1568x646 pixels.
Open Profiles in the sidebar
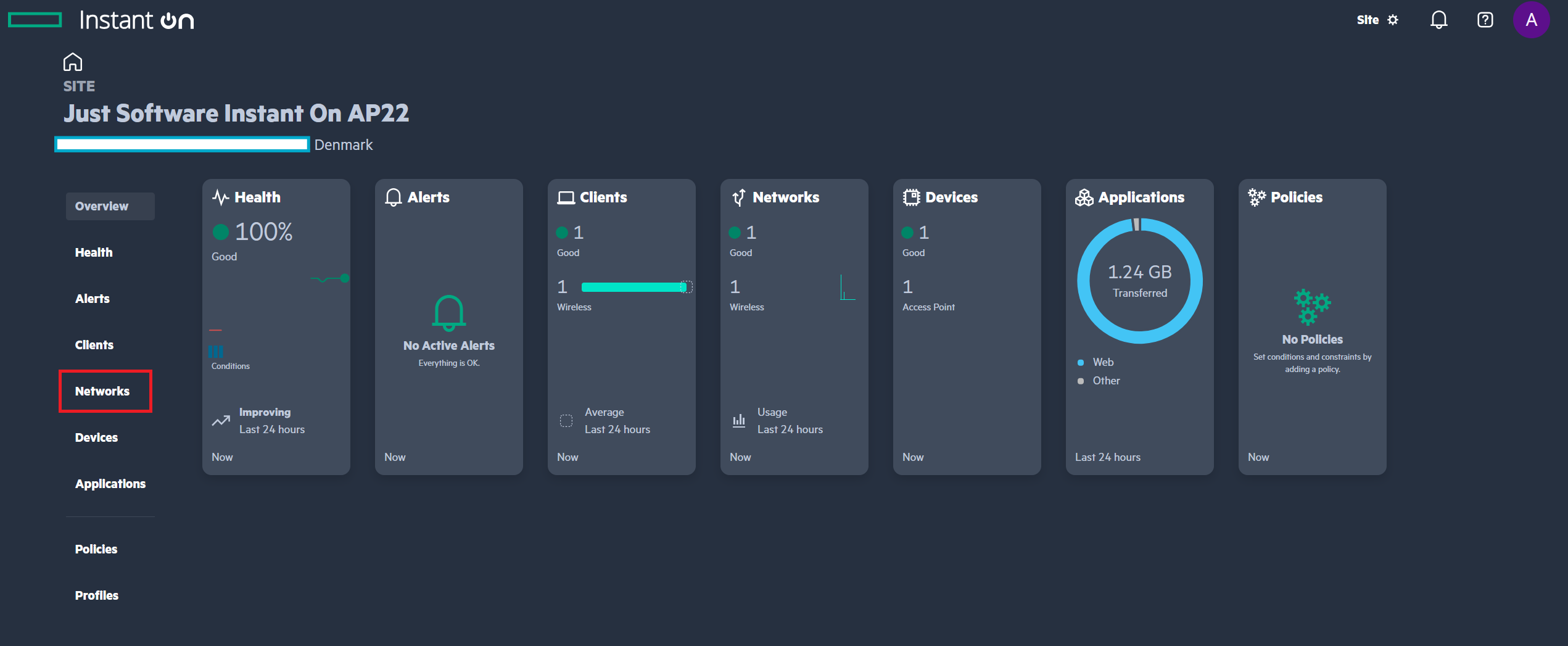pos(97,595)
